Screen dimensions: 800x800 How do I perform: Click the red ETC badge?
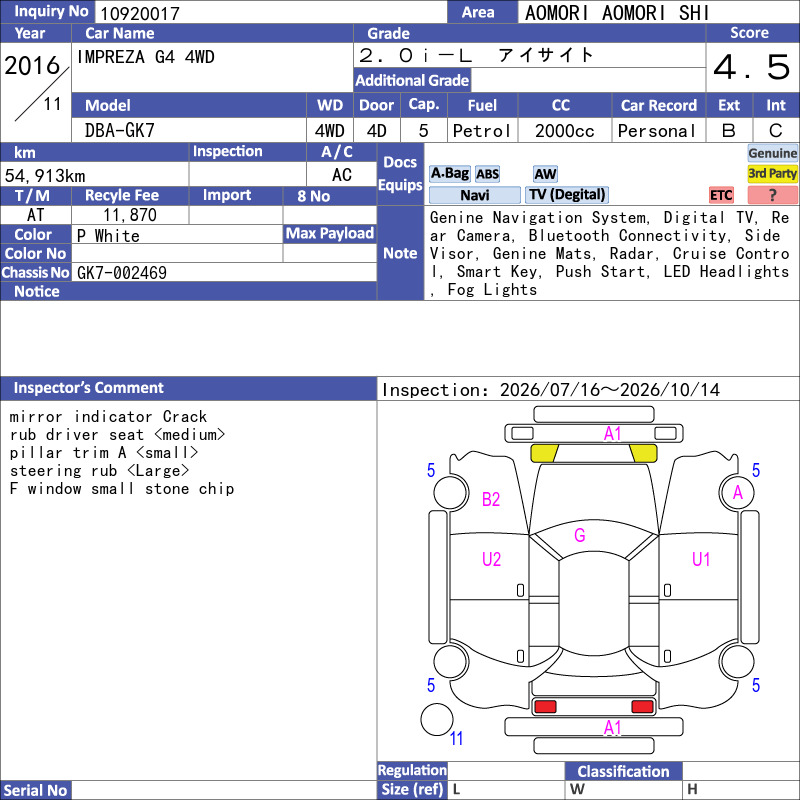(x=721, y=195)
